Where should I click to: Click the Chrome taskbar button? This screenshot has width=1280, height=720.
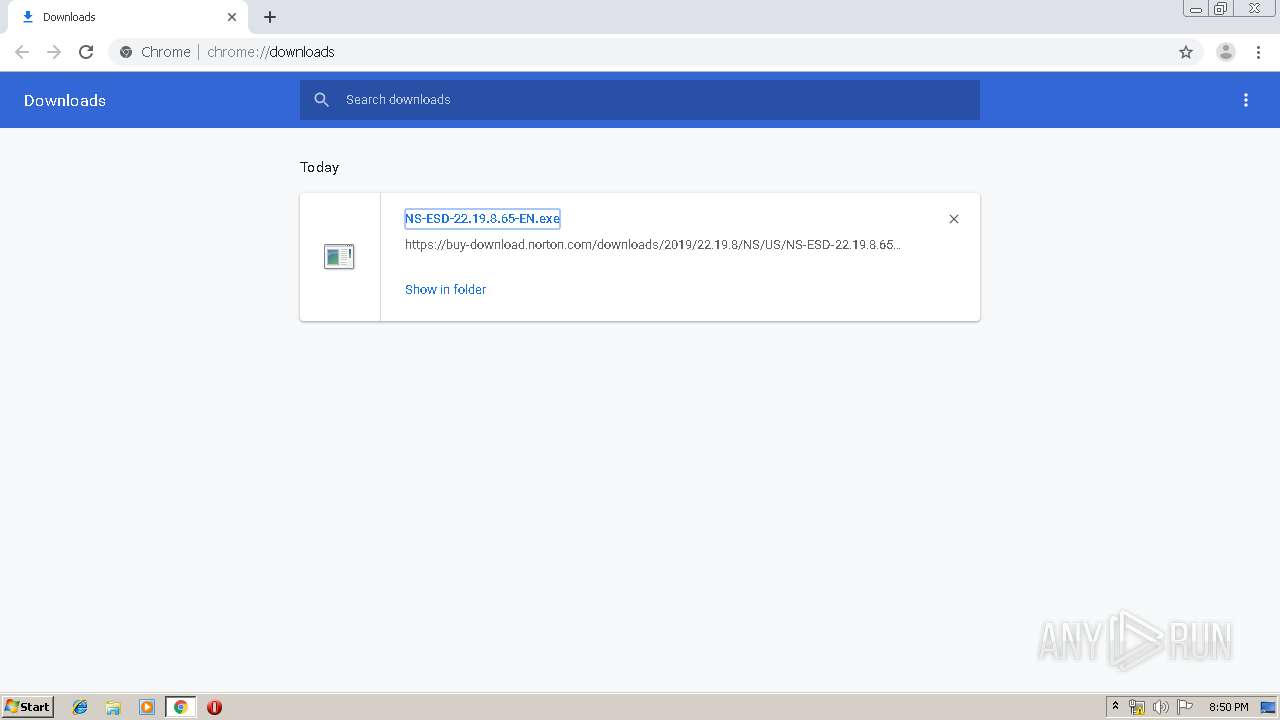click(x=180, y=707)
